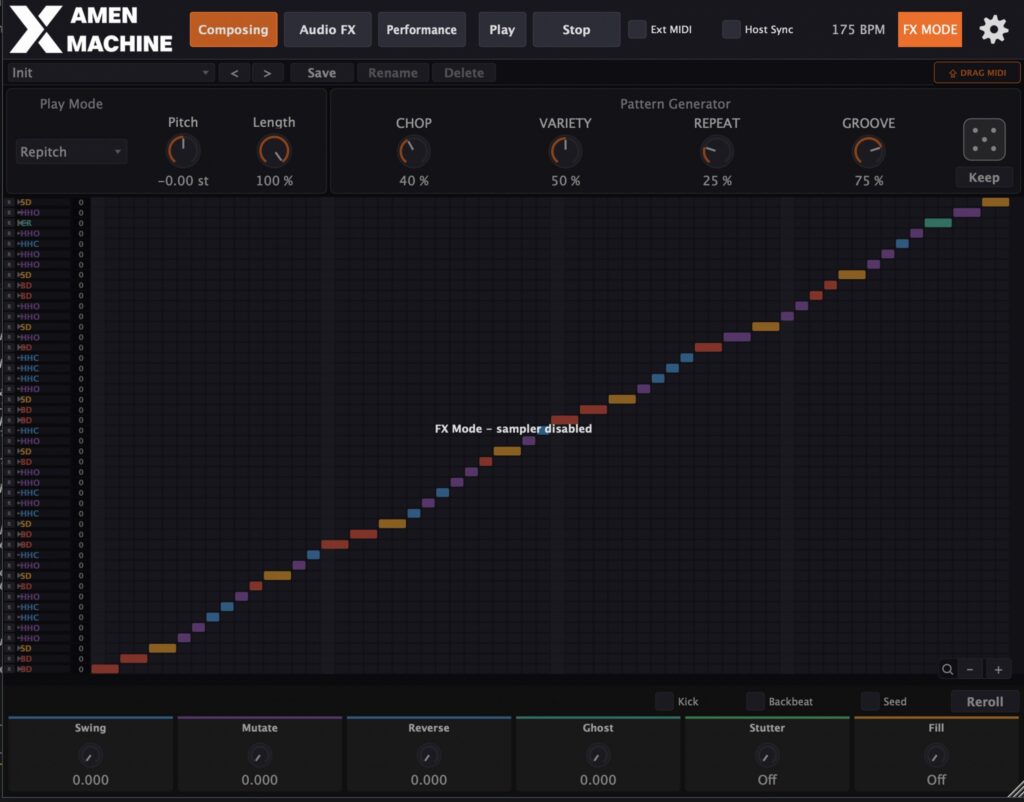Zoom in the grid with the plus icon

click(998, 669)
